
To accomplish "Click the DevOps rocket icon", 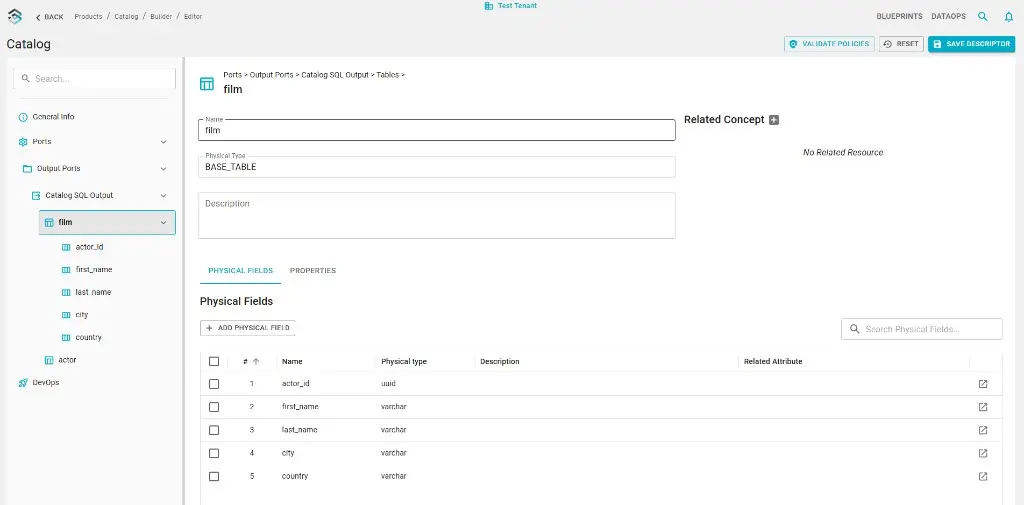I will [23, 383].
